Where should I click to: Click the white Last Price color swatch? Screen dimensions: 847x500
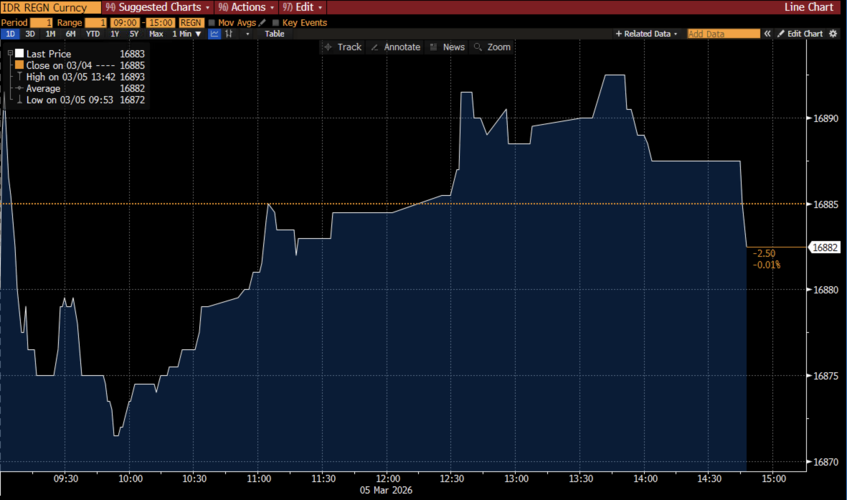coord(18,53)
